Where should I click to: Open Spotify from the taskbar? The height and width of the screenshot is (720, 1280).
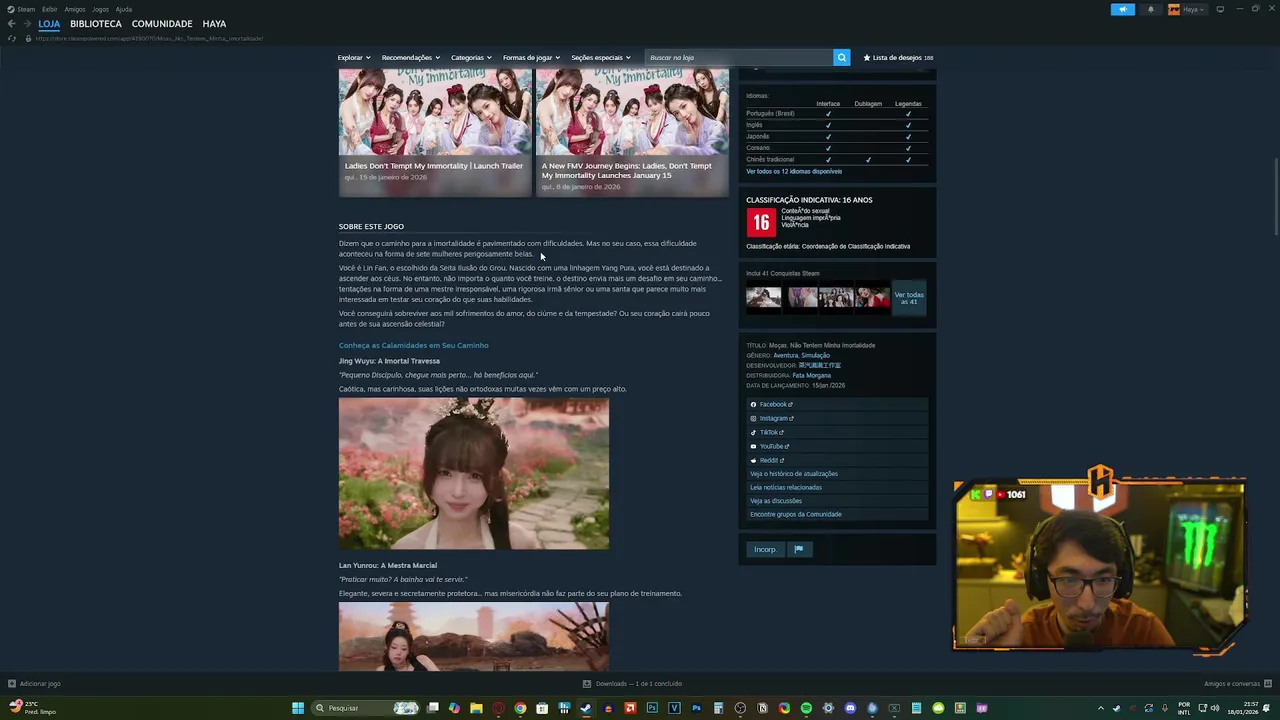[806, 708]
